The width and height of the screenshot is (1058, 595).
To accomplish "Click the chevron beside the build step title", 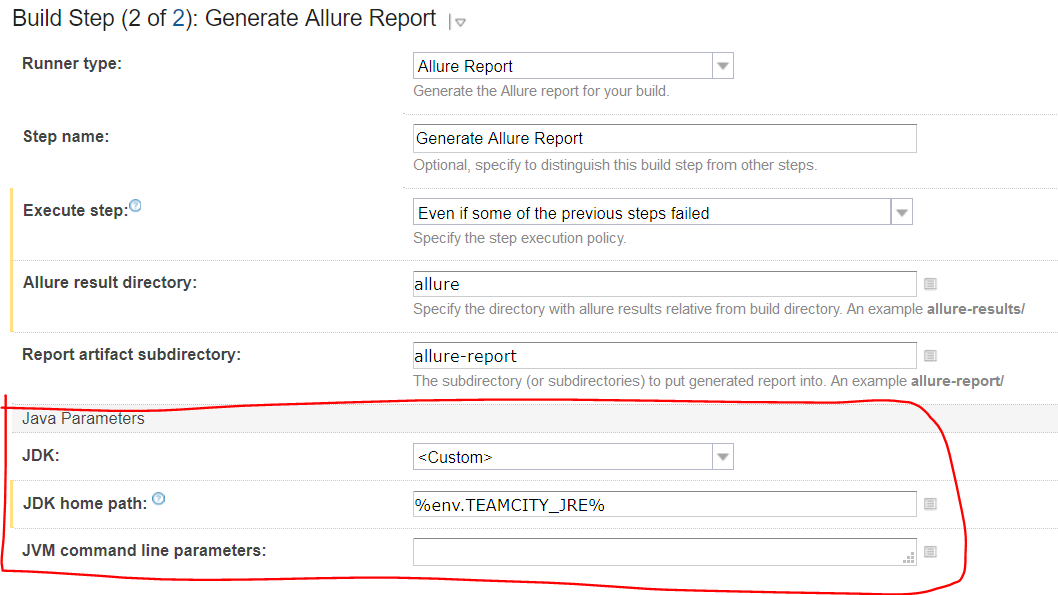I will 460,21.
